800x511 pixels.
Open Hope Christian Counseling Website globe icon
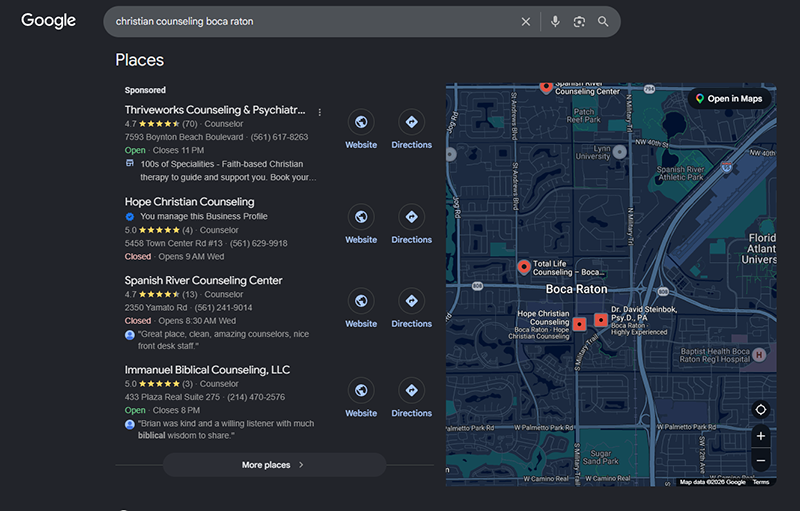point(361,217)
